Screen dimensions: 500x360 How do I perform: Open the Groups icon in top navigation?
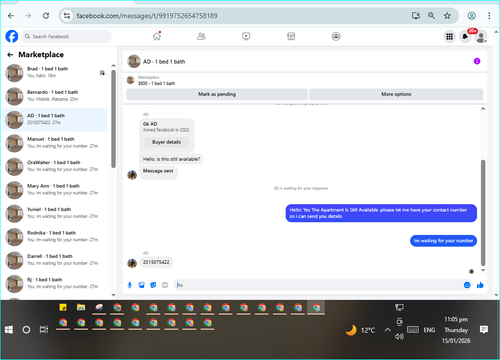tap(336, 36)
